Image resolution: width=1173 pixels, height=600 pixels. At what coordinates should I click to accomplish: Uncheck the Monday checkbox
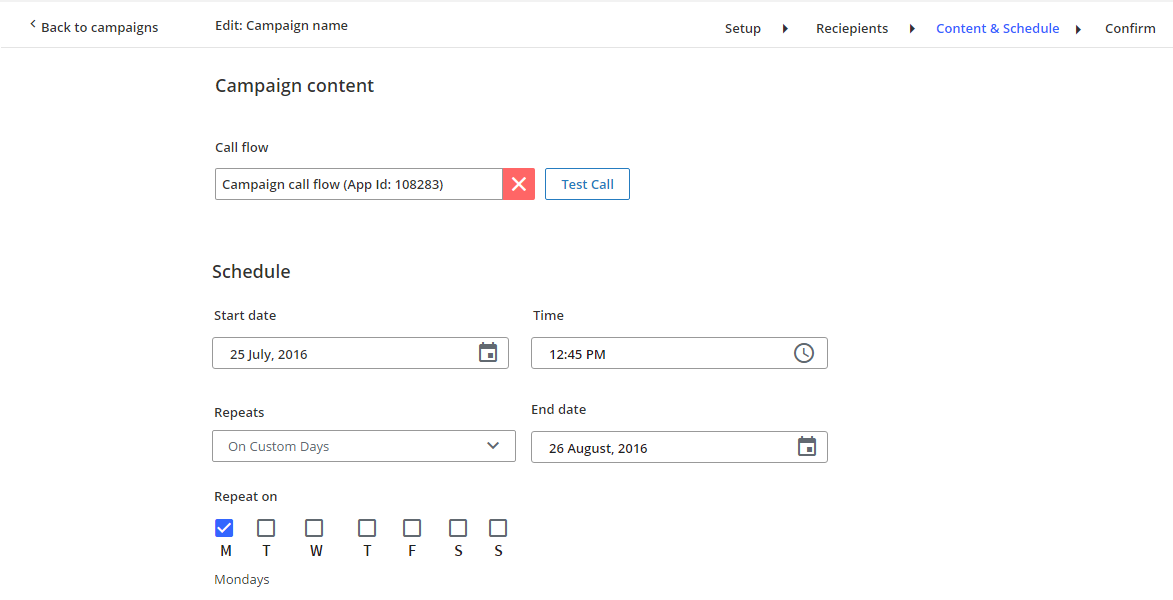tap(225, 528)
